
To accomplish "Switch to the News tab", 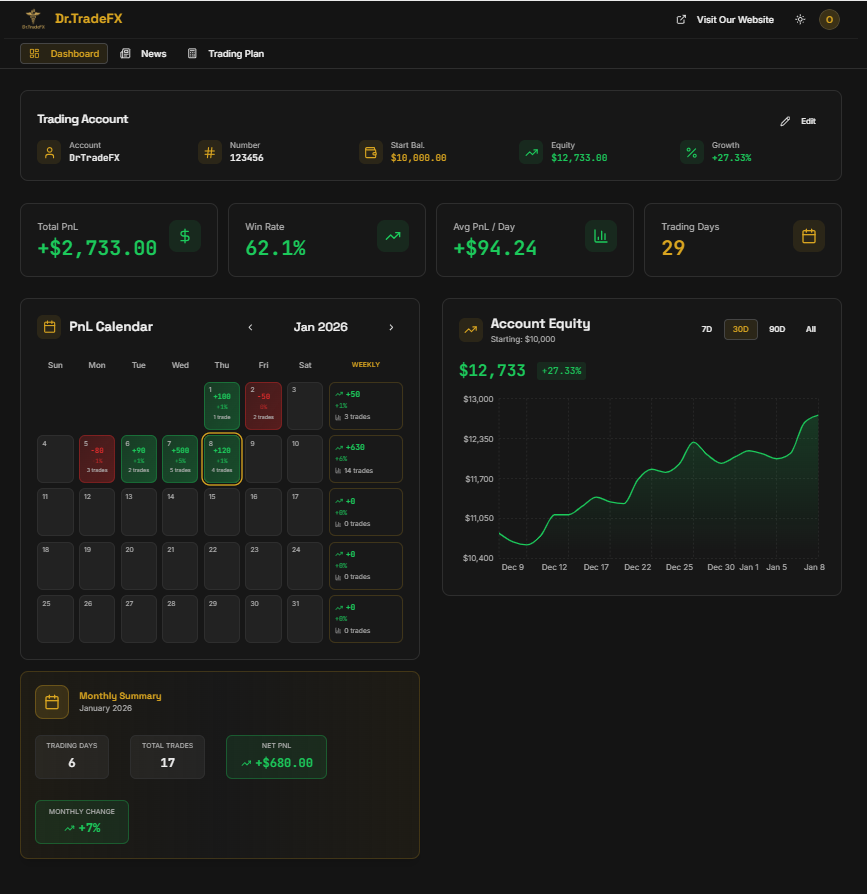I will [x=144, y=53].
